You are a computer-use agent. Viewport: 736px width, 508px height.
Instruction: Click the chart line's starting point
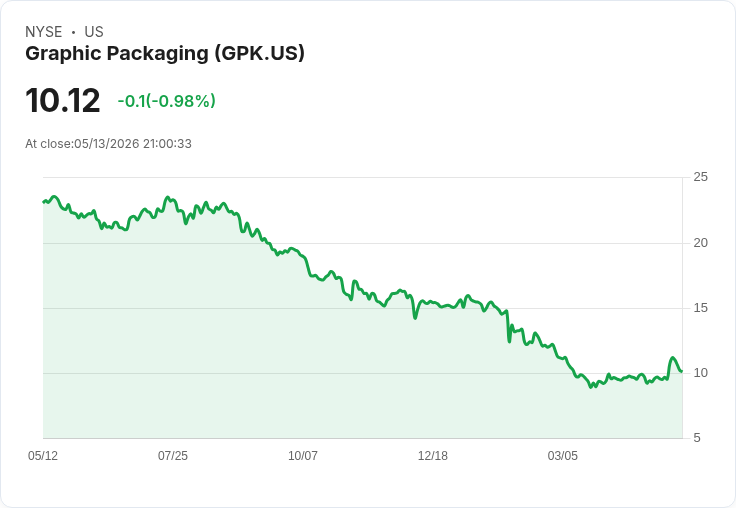pos(44,202)
